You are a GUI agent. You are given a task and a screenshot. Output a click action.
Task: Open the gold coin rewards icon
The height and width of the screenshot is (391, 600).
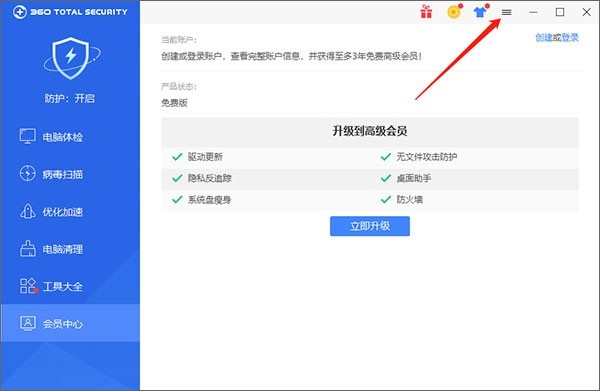454,12
